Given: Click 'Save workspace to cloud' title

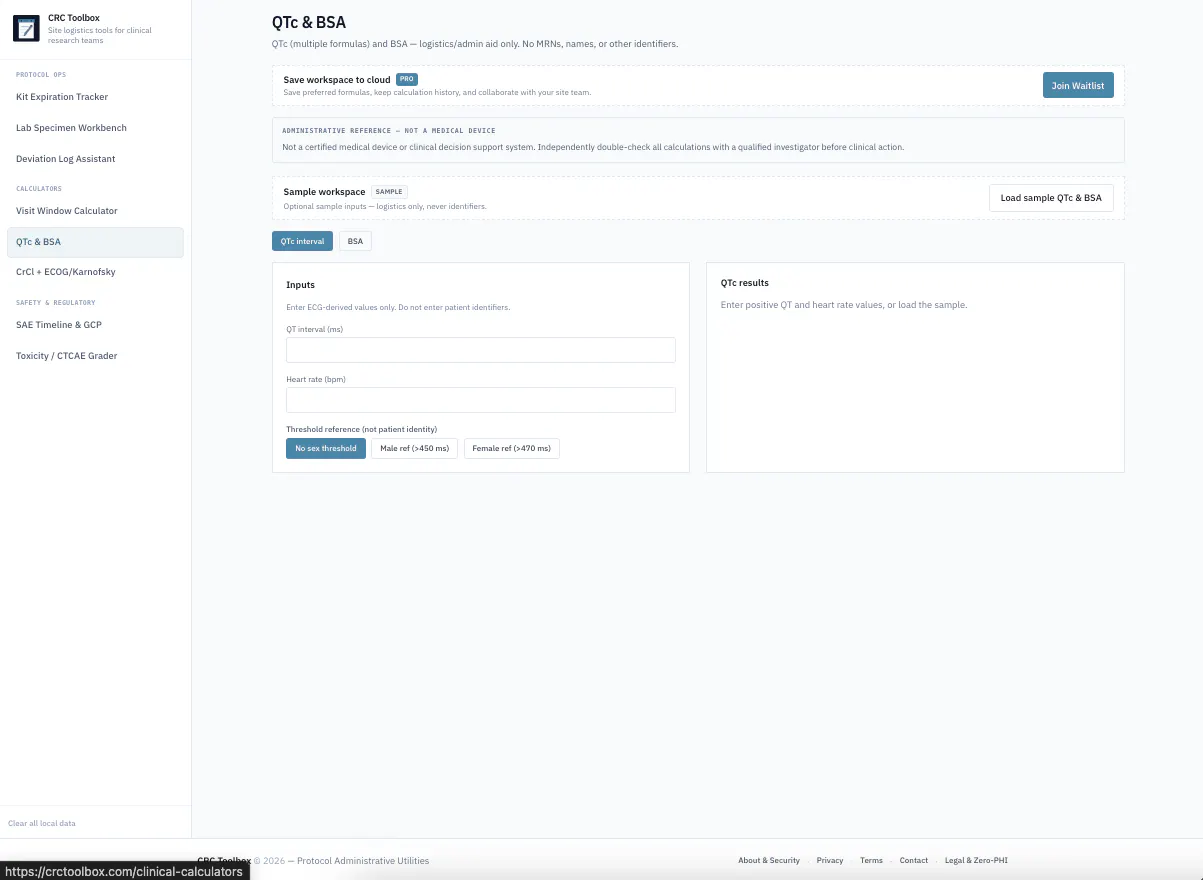Looking at the screenshot, I should point(337,80).
